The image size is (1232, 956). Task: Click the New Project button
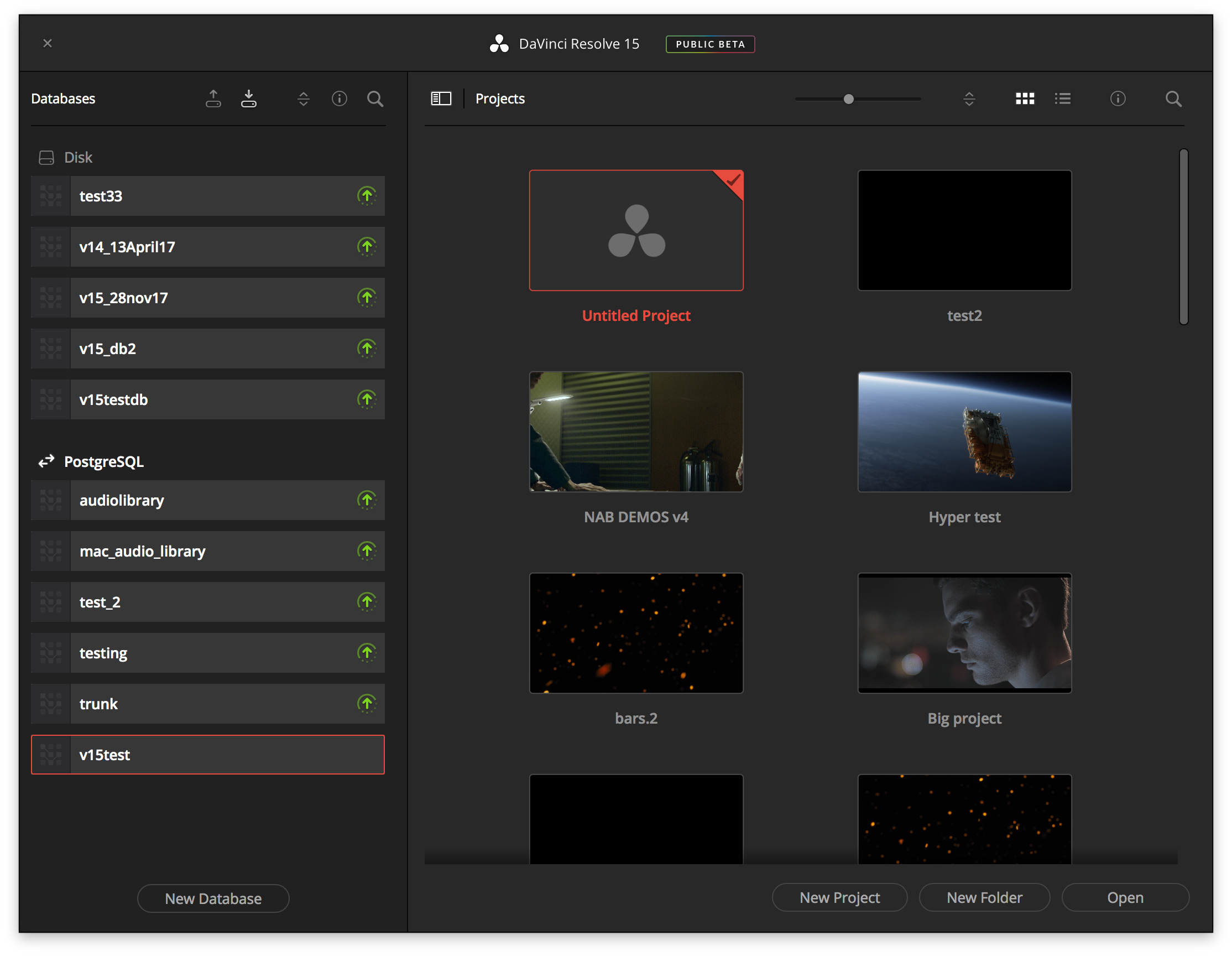(x=839, y=897)
